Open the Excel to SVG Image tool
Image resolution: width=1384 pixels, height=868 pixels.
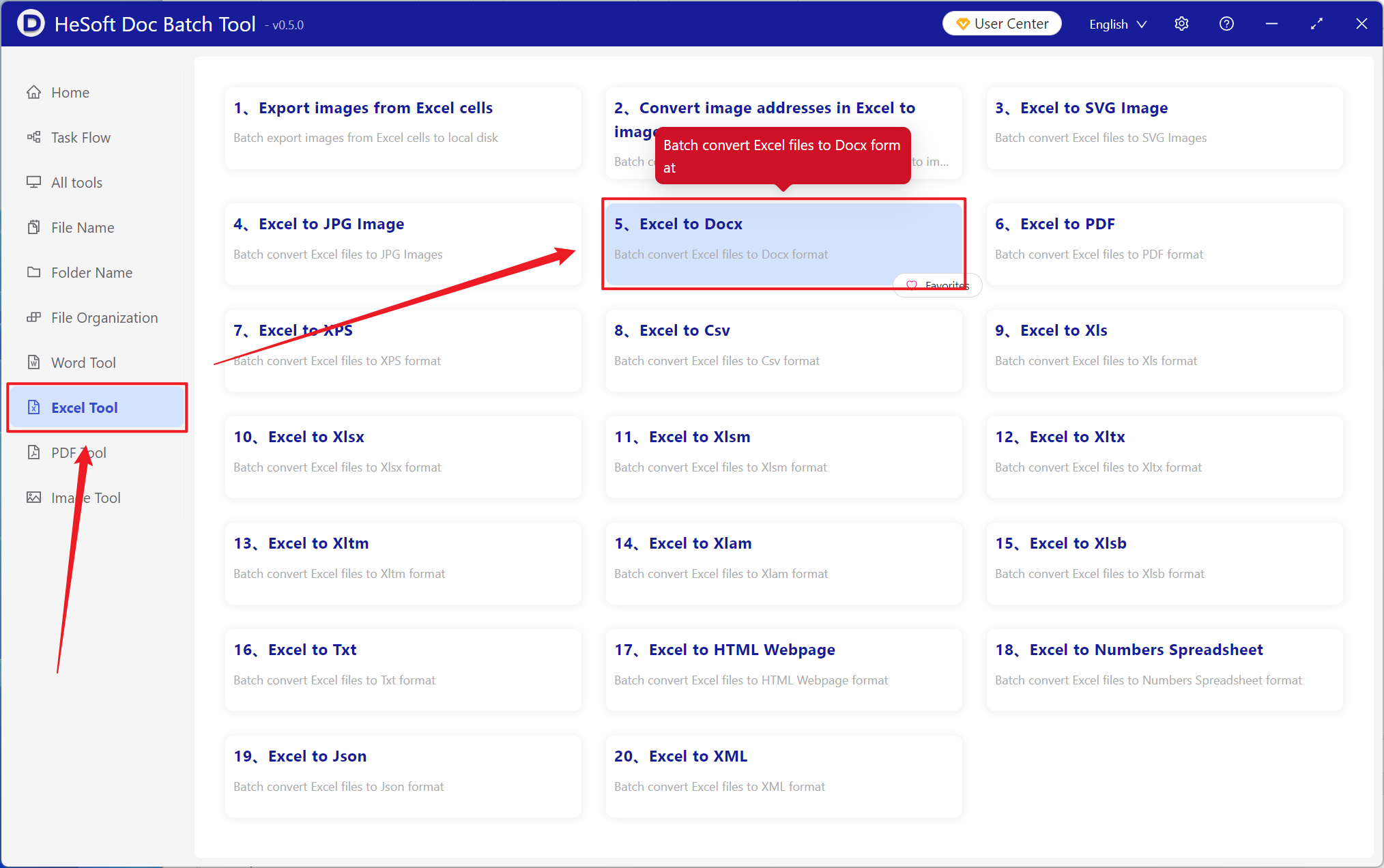[1164, 128]
